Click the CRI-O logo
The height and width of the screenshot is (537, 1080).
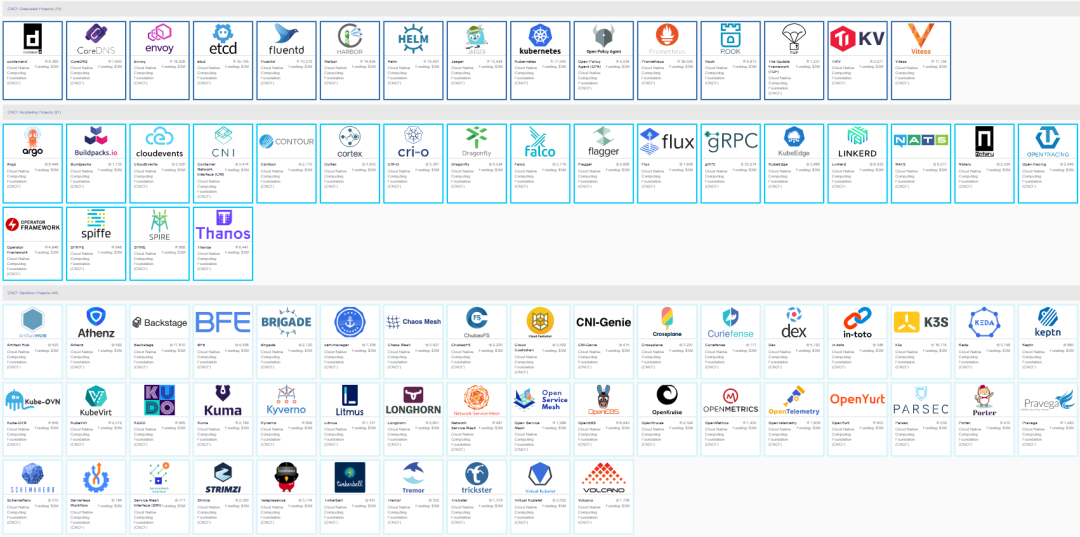(413, 142)
